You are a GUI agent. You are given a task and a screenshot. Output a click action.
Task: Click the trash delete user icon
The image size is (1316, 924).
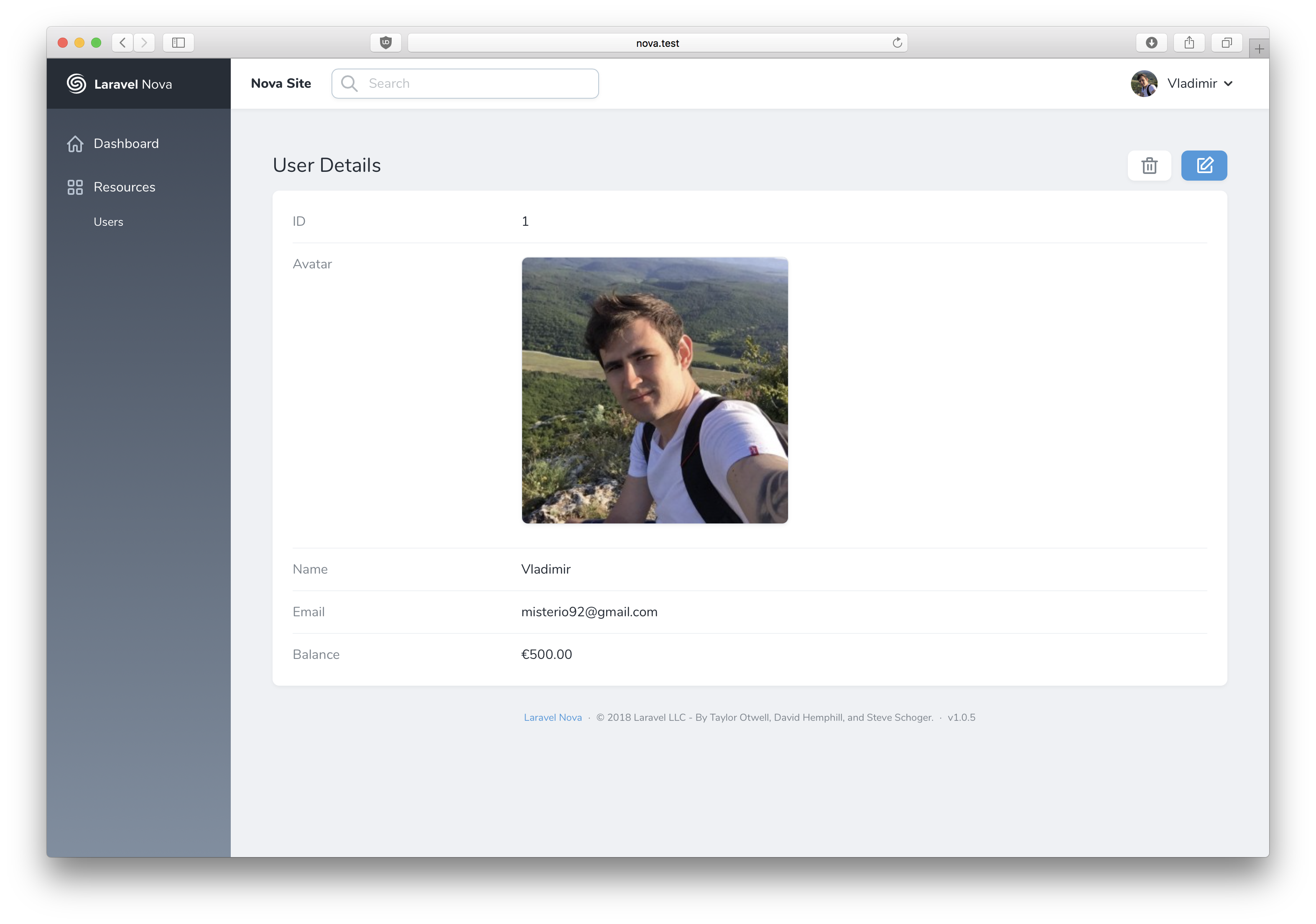point(1149,166)
